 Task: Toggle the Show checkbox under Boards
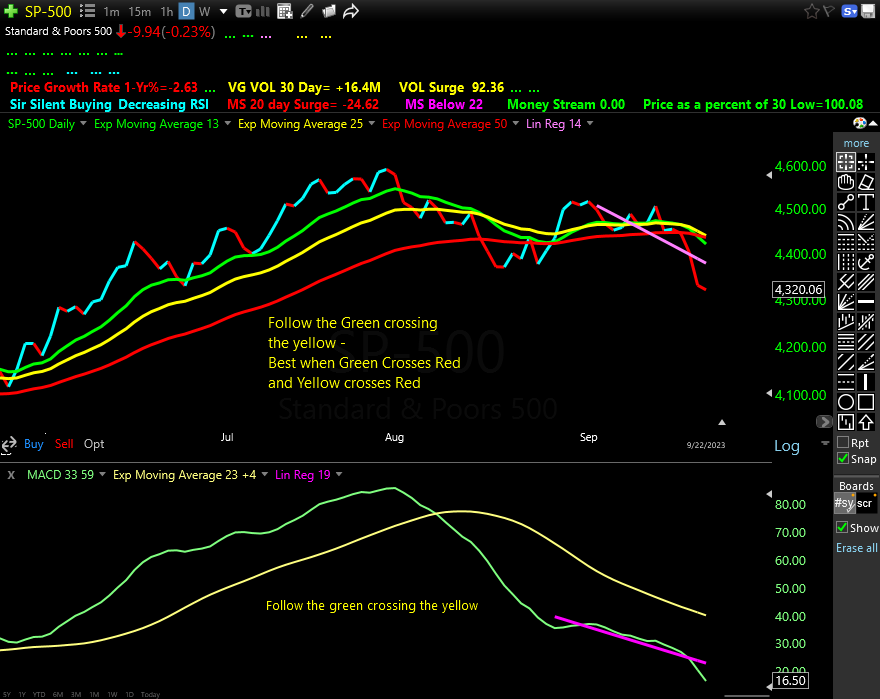tap(843, 528)
